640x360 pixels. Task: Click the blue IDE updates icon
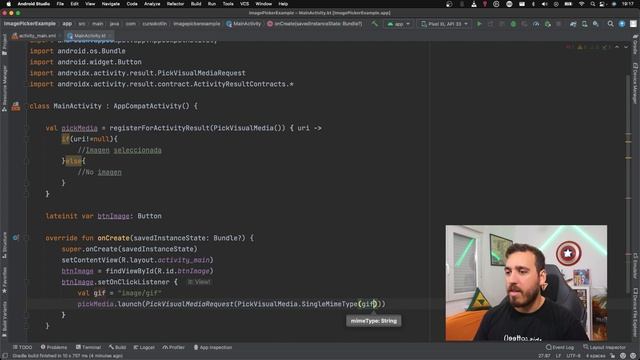622,24
